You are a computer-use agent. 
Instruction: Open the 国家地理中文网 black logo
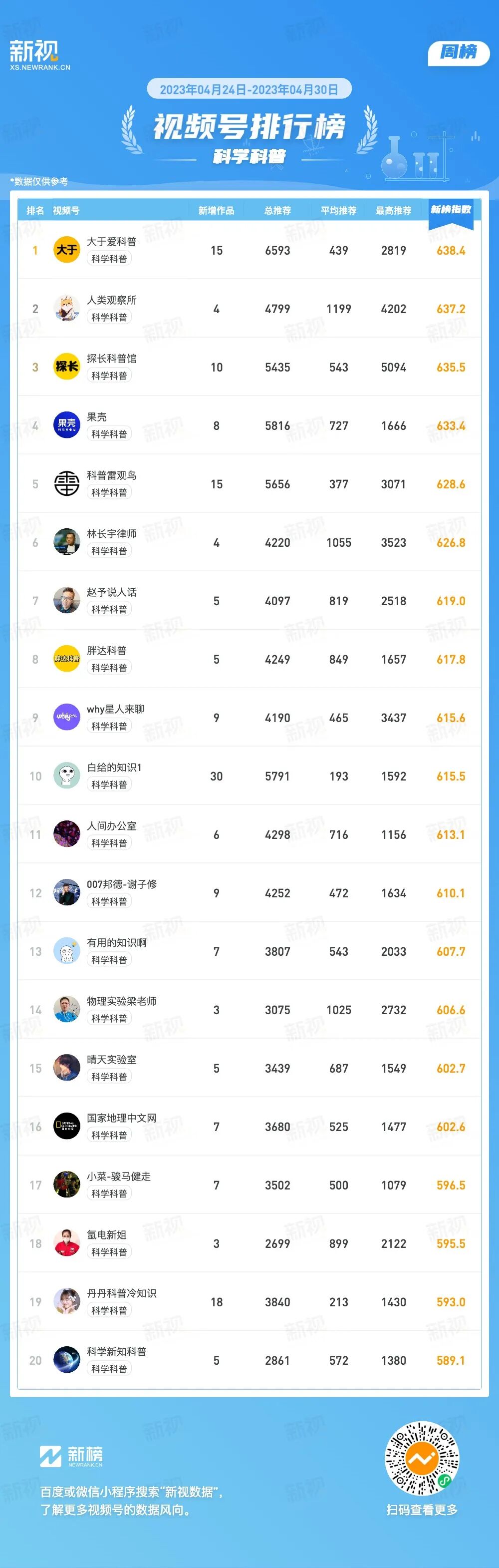[x=67, y=1126]
